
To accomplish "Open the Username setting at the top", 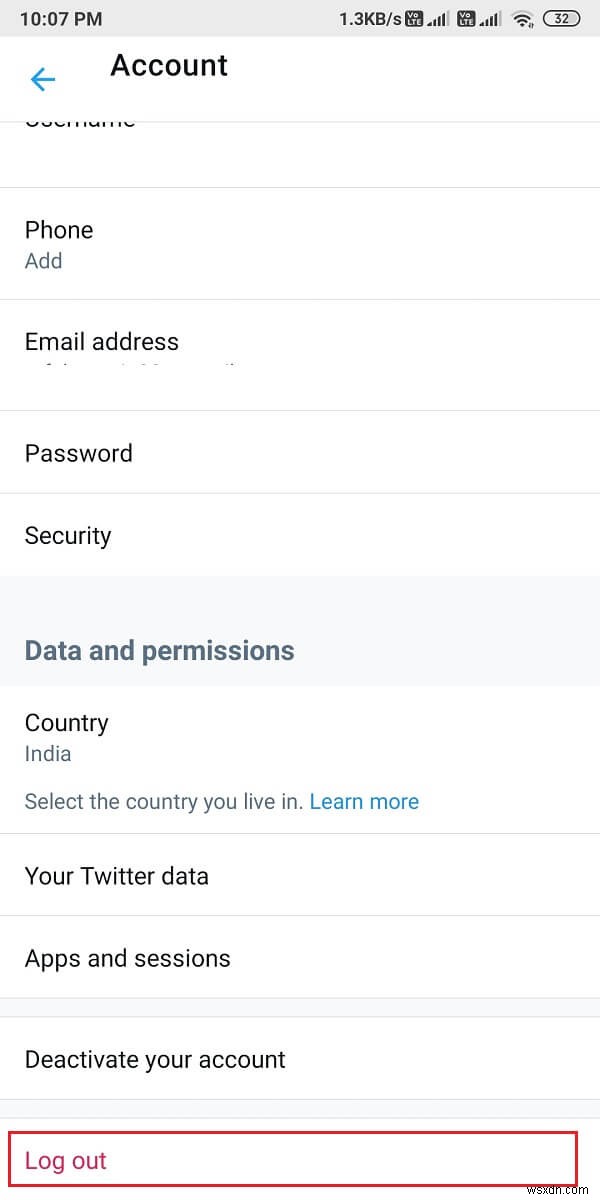I will [79, 122].
